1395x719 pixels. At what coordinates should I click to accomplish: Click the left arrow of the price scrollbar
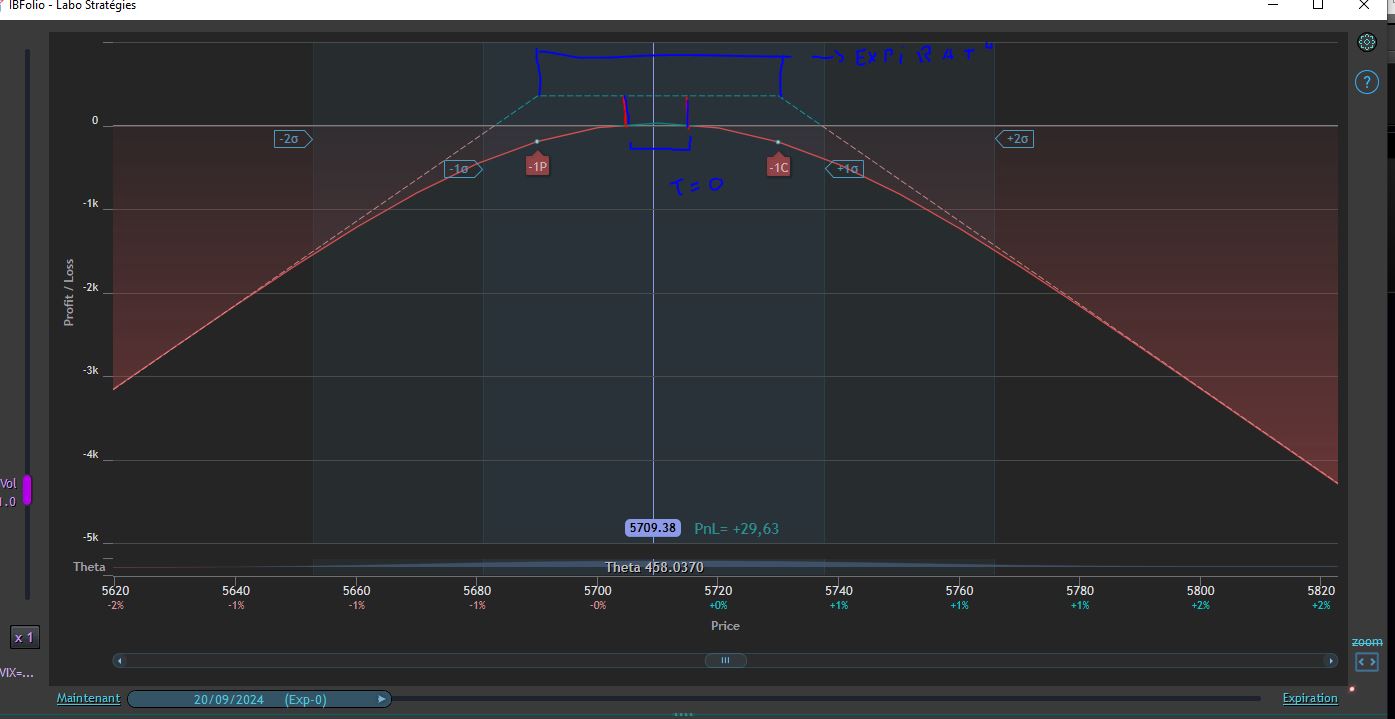click(120, 660)
